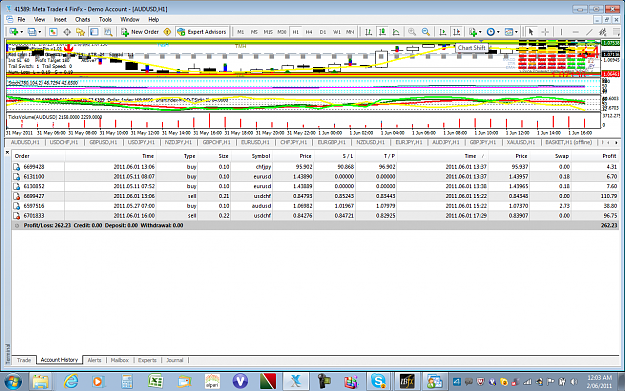Click the Zoom Out magnifier icon
Image resolution: width=625 pixels, height=391 pixels.
click(426, 32)
